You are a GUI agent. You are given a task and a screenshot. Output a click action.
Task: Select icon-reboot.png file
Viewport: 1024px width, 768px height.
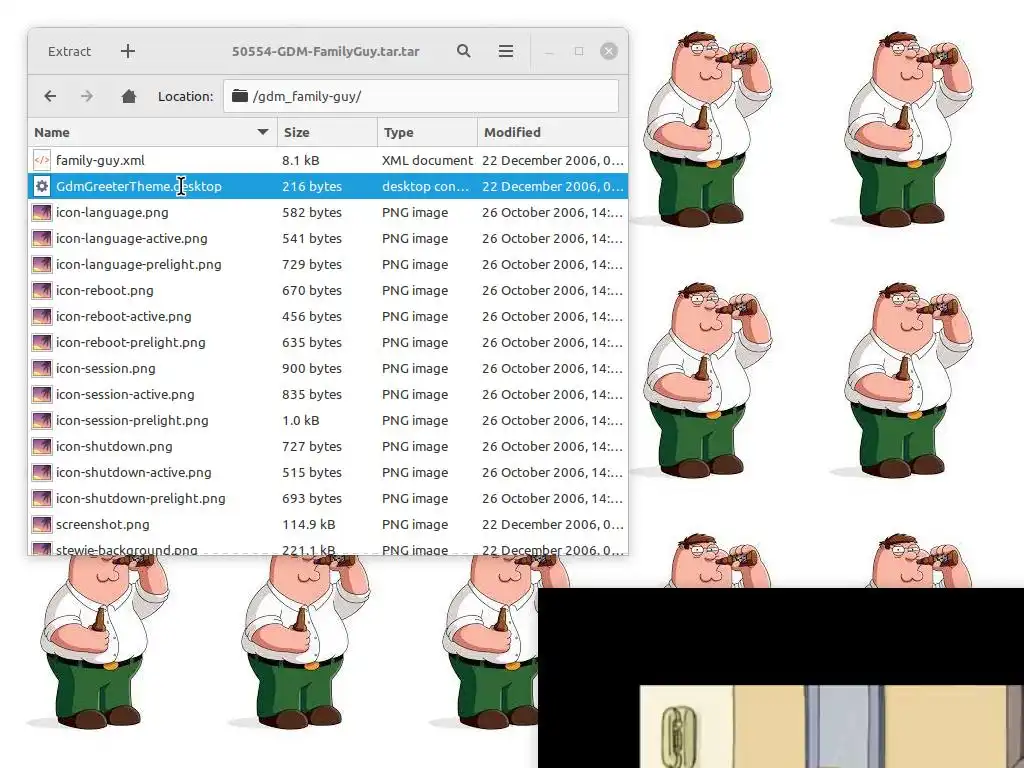pos(328,291)
